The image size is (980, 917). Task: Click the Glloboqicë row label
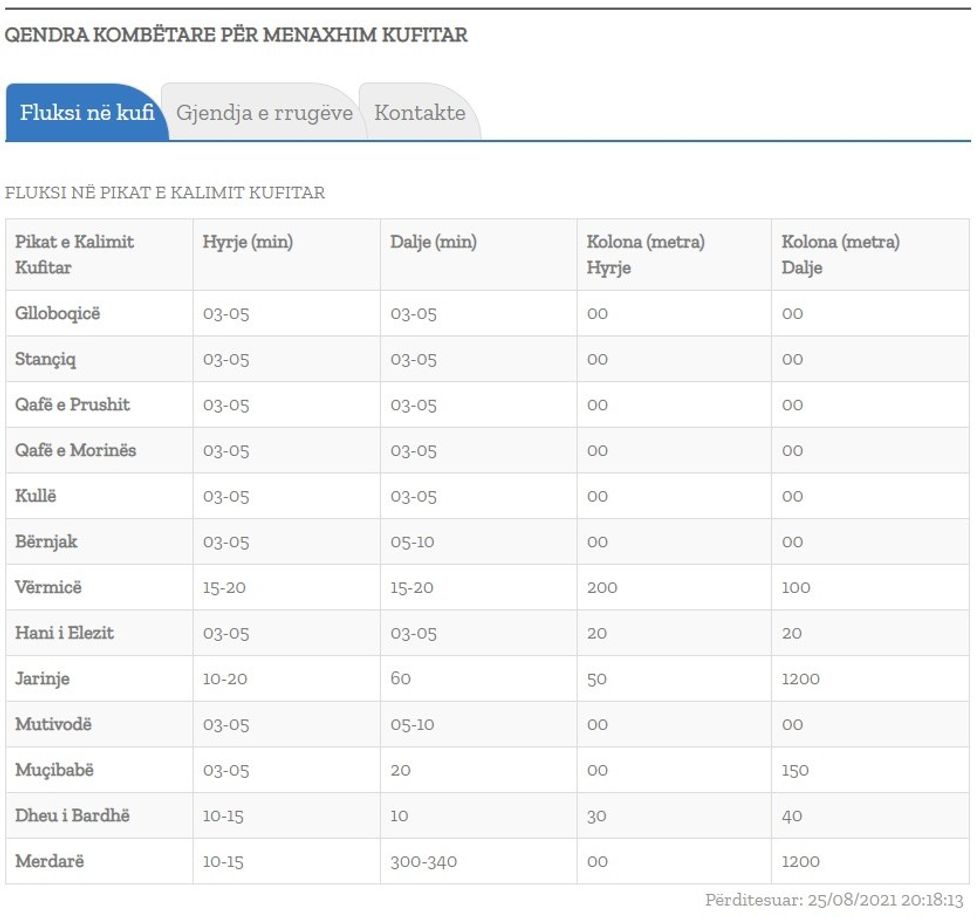pos(58,314)
